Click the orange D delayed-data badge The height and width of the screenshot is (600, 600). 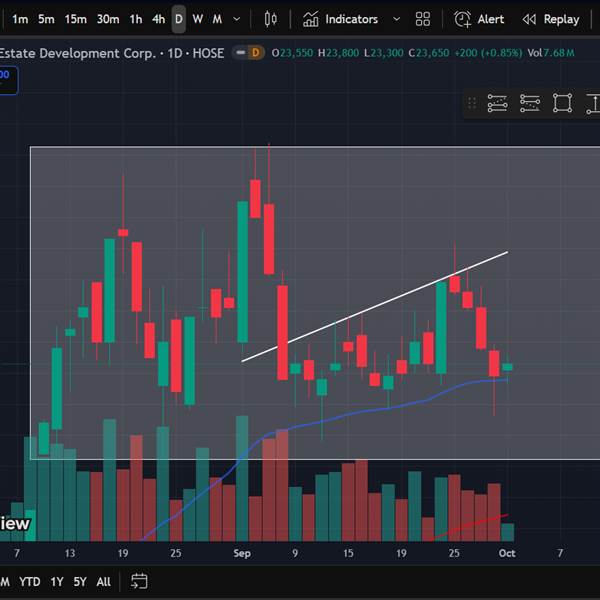click(256, 53)
